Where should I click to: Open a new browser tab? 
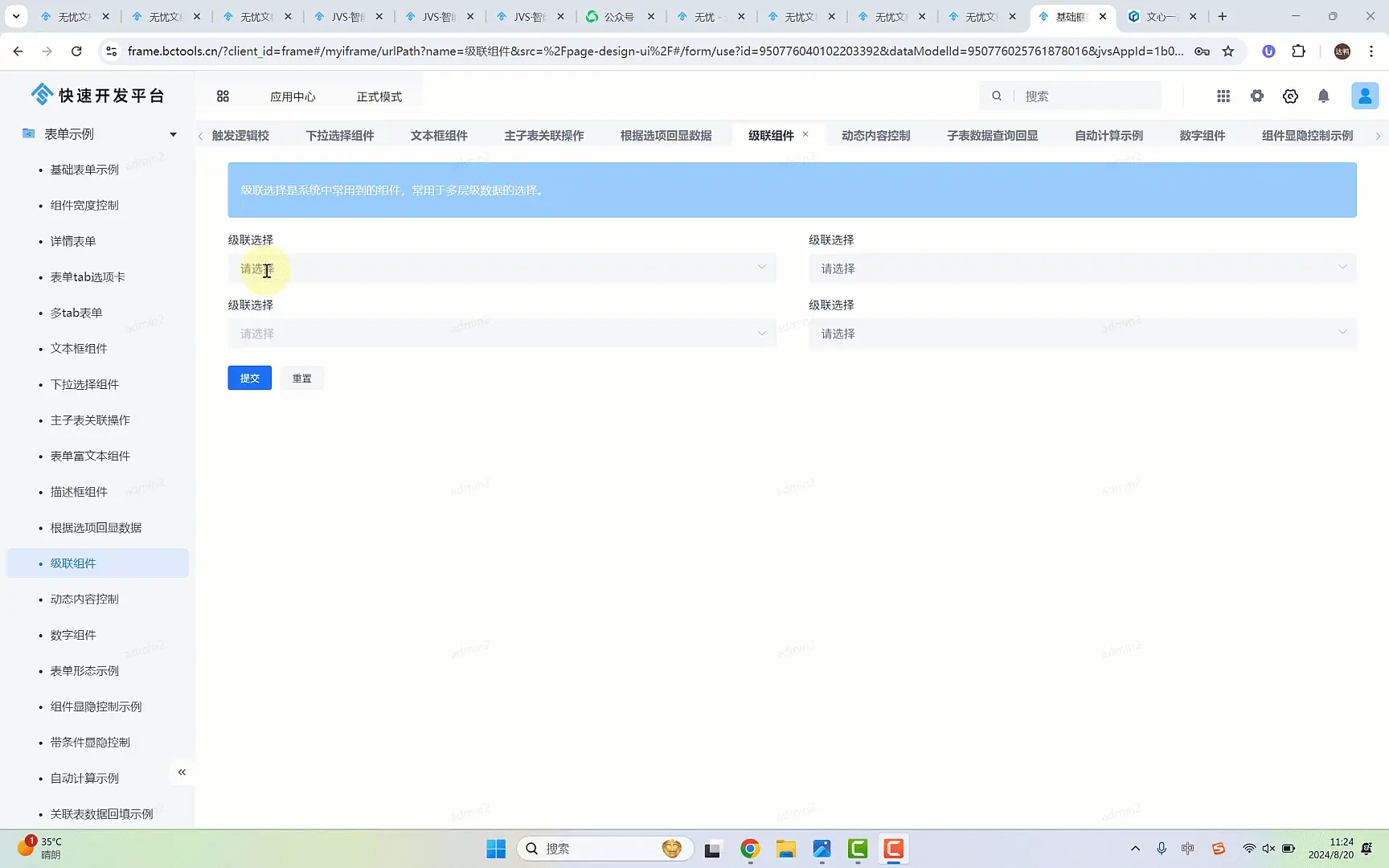point(1223,16)
